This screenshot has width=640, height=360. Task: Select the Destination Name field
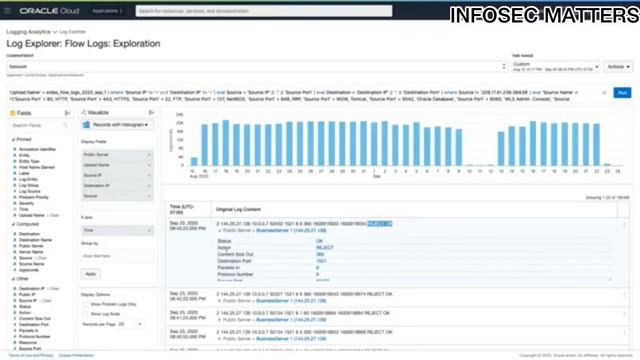tap(35, 240)
